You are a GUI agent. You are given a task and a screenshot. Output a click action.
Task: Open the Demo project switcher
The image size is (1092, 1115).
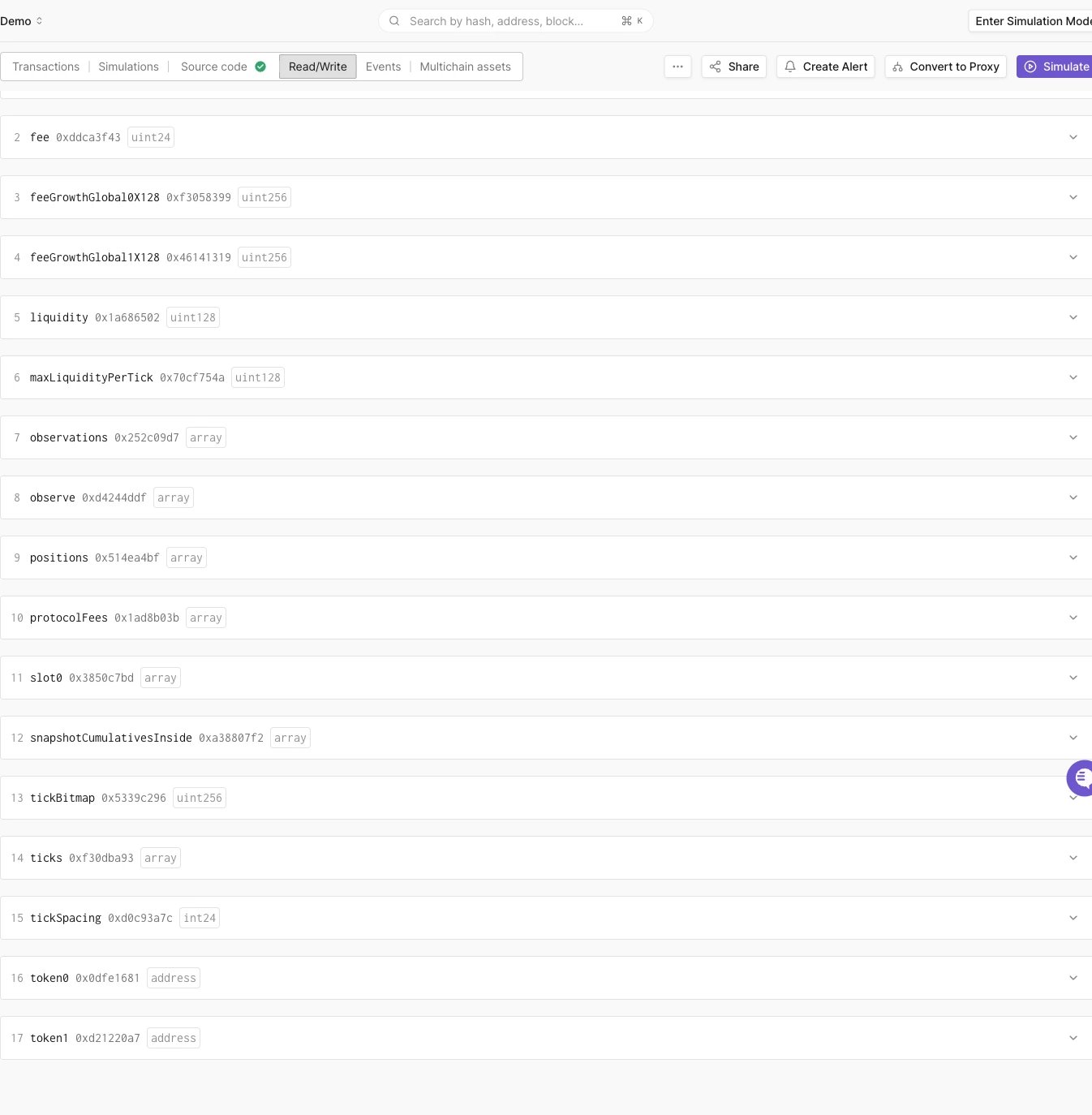[21, 21]
